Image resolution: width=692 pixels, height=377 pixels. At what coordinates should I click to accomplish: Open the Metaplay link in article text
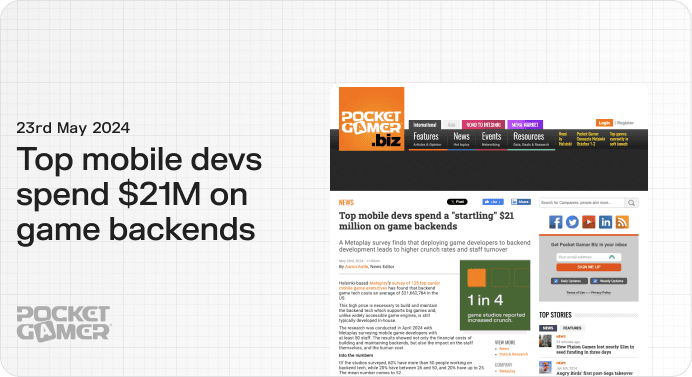coord(380,283)
